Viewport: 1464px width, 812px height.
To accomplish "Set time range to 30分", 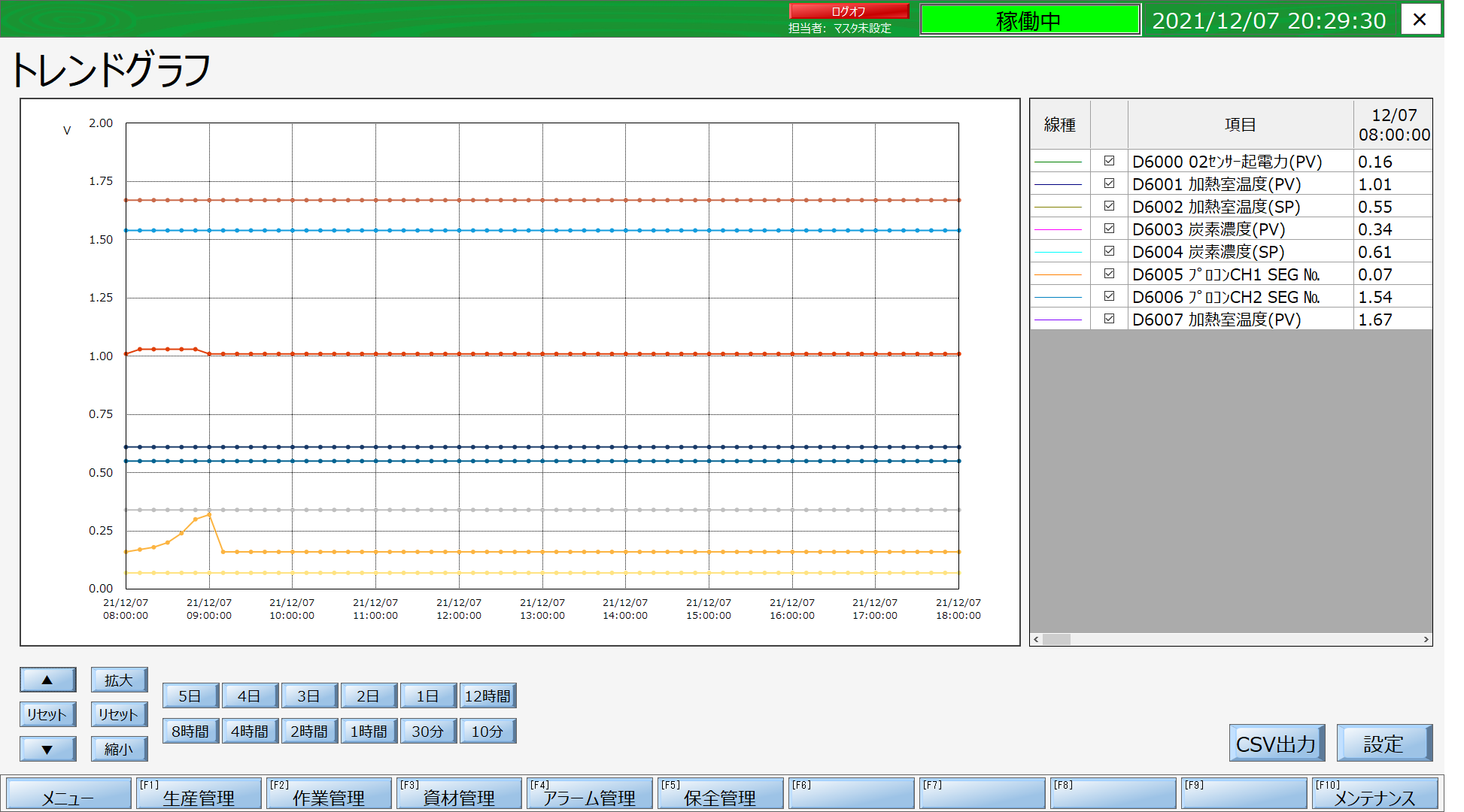I will (428, 731).
